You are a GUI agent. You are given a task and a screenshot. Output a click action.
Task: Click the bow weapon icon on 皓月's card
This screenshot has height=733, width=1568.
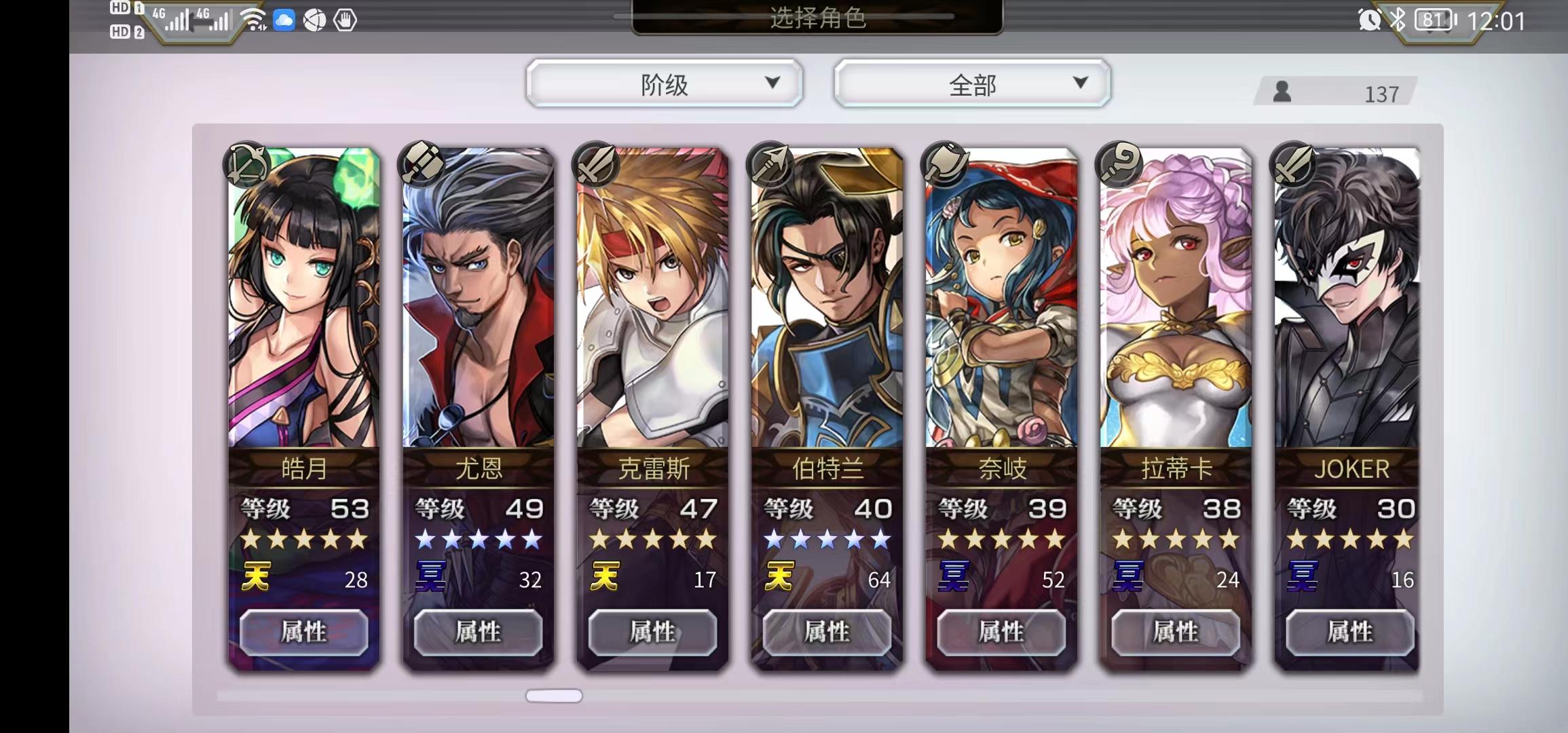coord(247,164)
